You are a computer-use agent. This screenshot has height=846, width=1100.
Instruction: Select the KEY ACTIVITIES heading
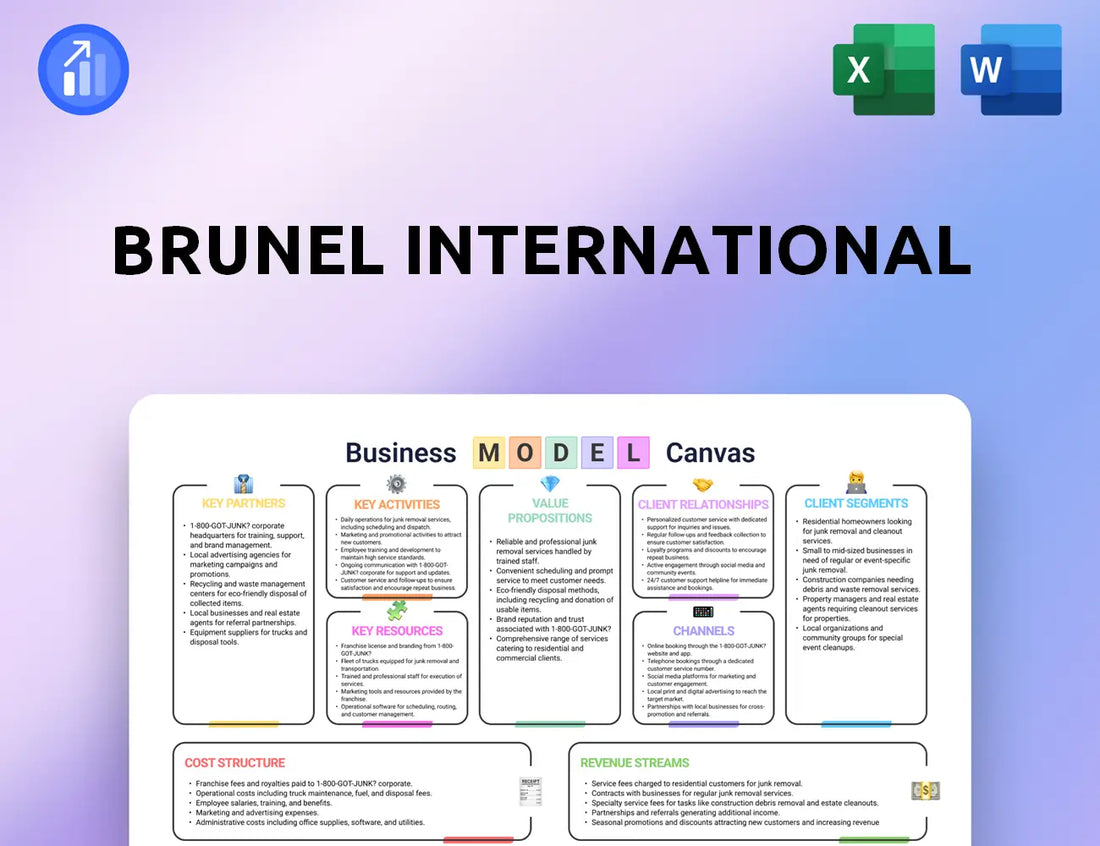click(x=396, y=504)
